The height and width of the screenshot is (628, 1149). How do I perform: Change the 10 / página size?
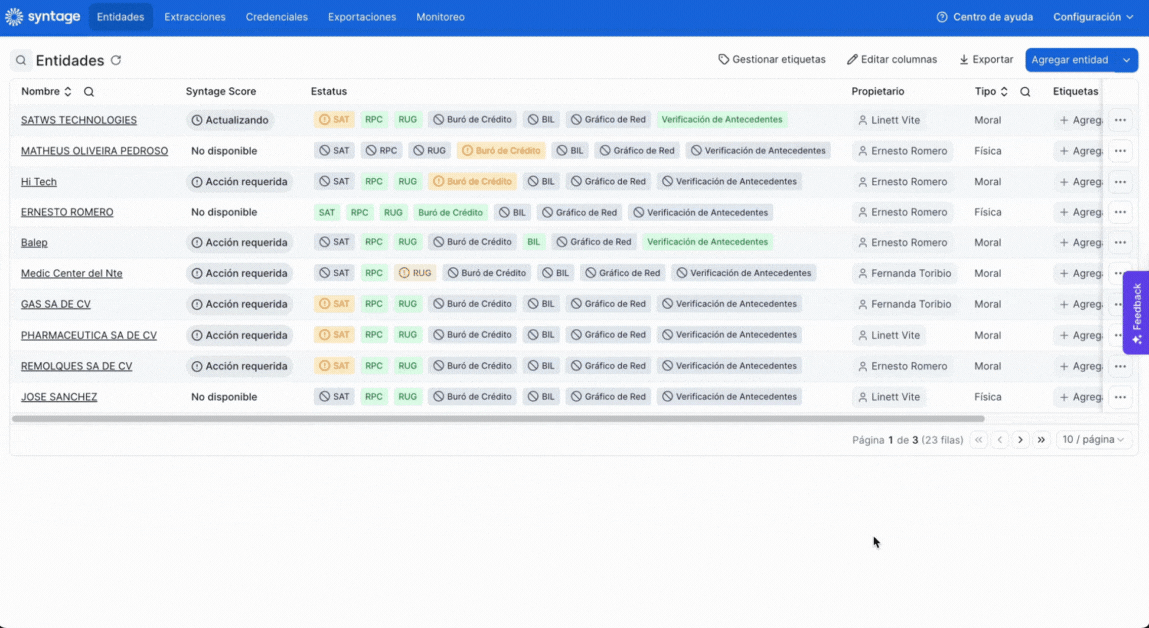1093,440
